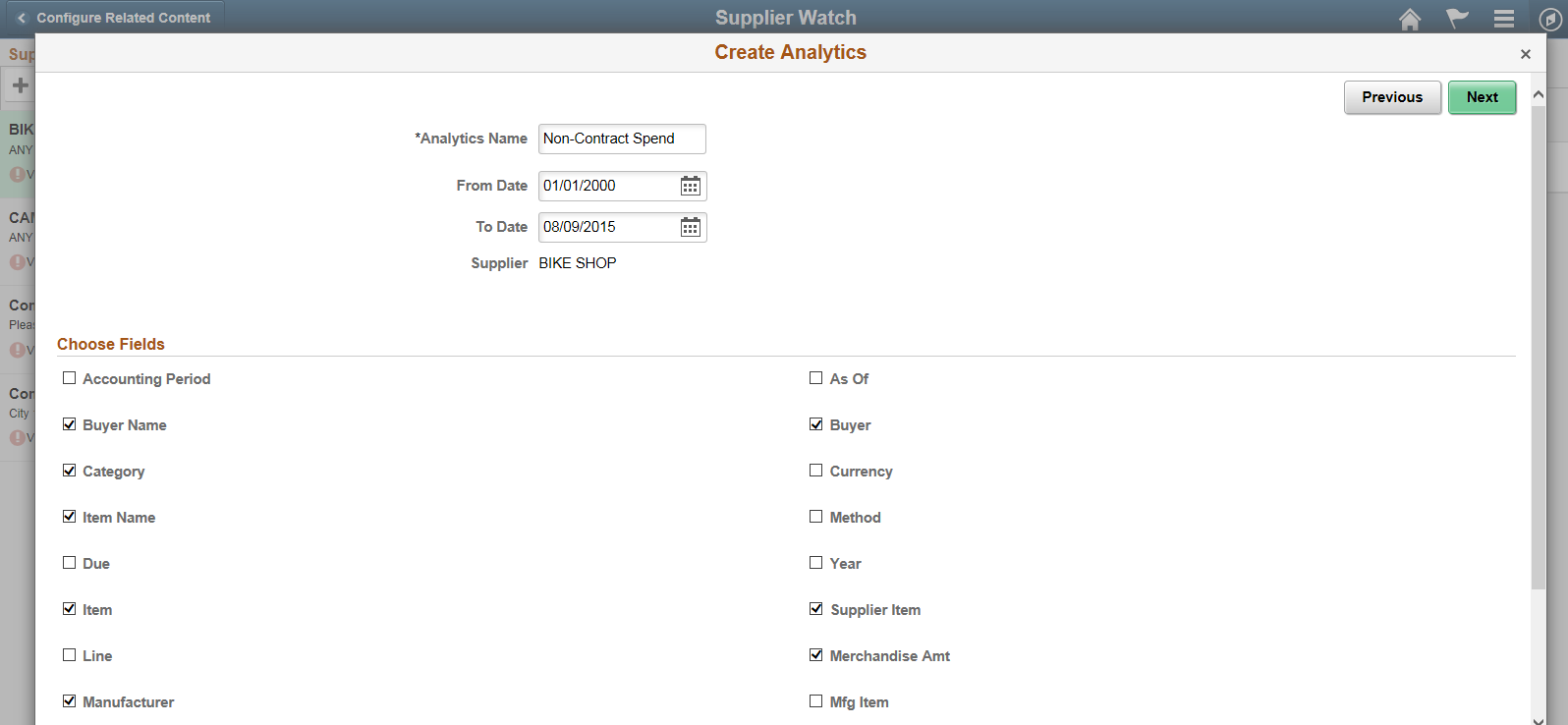Check the Due checkbox

click(x=69, y=563)
